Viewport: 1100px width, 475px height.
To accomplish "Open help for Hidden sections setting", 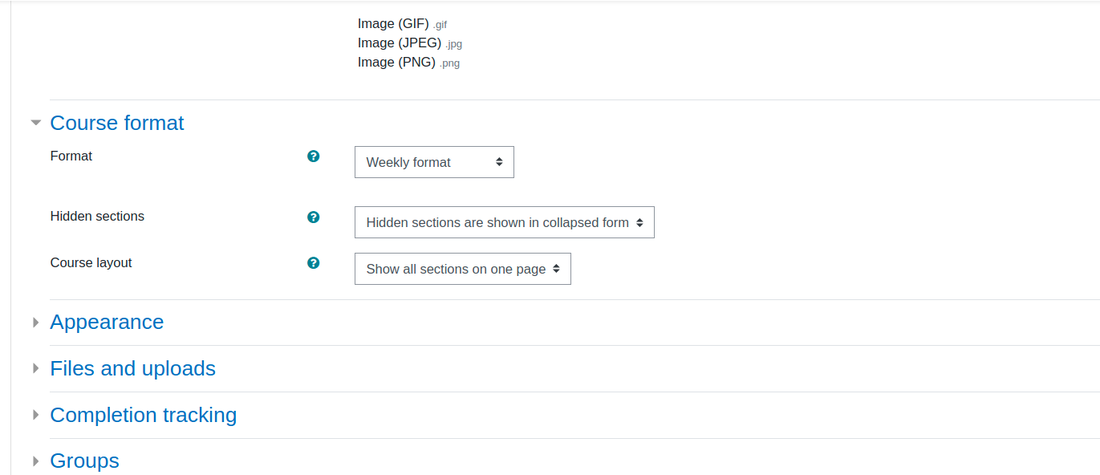I will click(314, 217).
